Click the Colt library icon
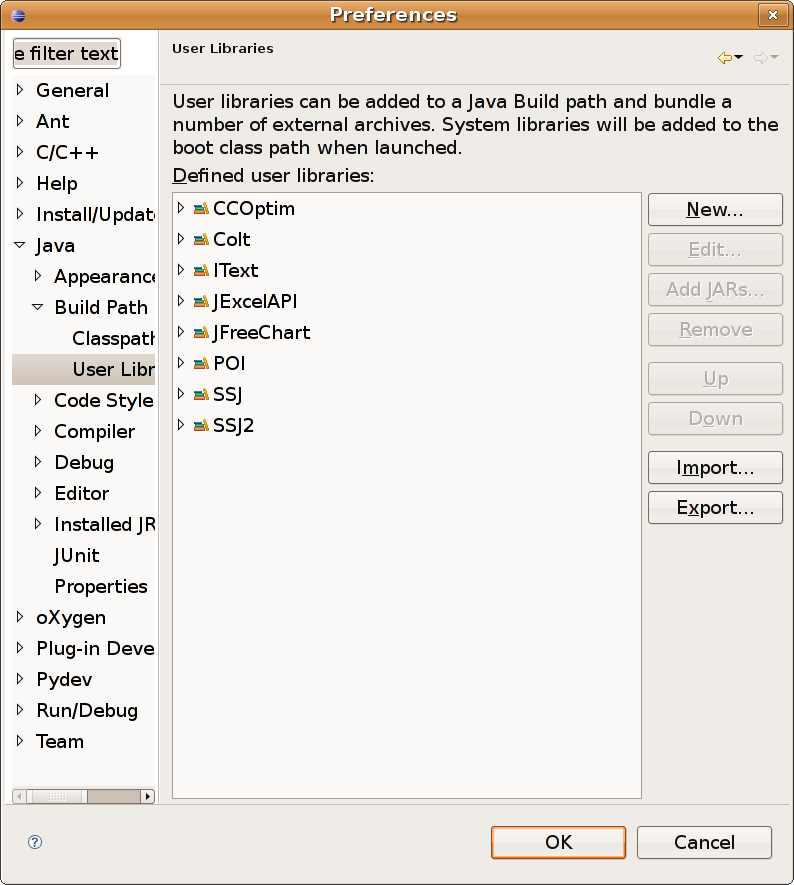Viewport: 794px width, 885px height. (x=201, y=240)
